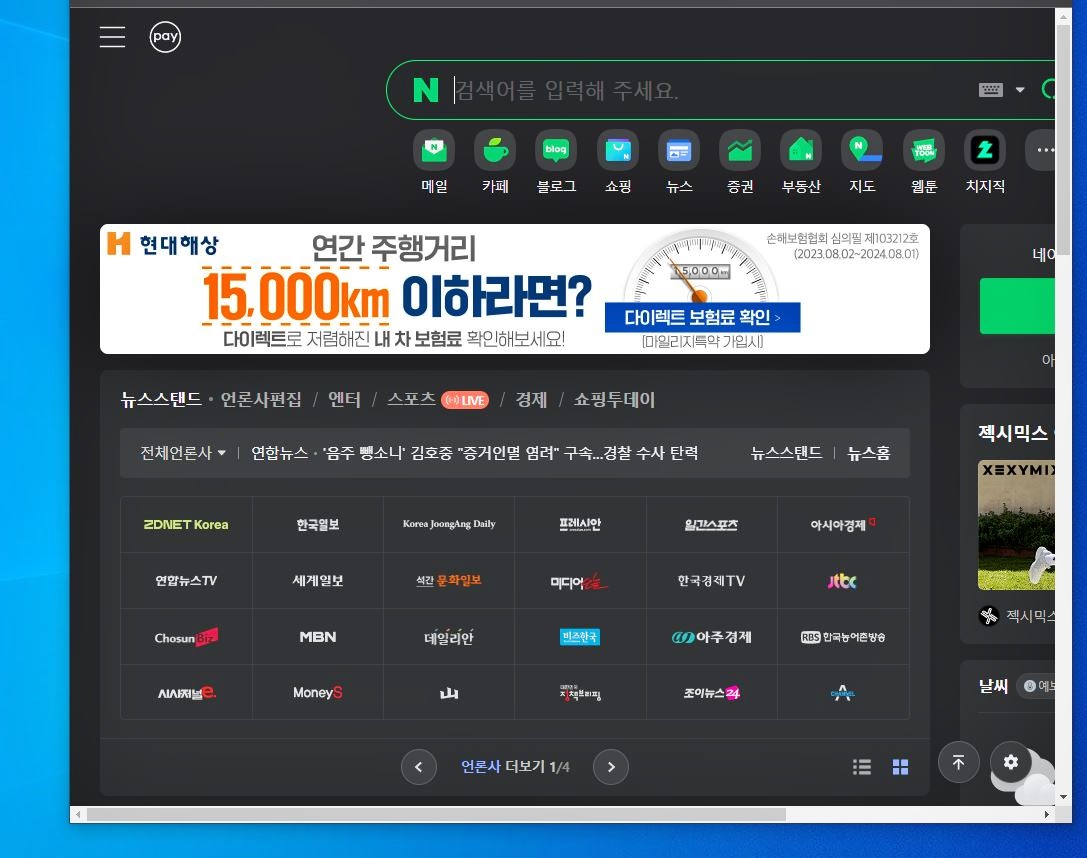Screen dimensions: 1087x858
Task: Select the 스포츠 LIVE tab
Action: coord(437,399)
